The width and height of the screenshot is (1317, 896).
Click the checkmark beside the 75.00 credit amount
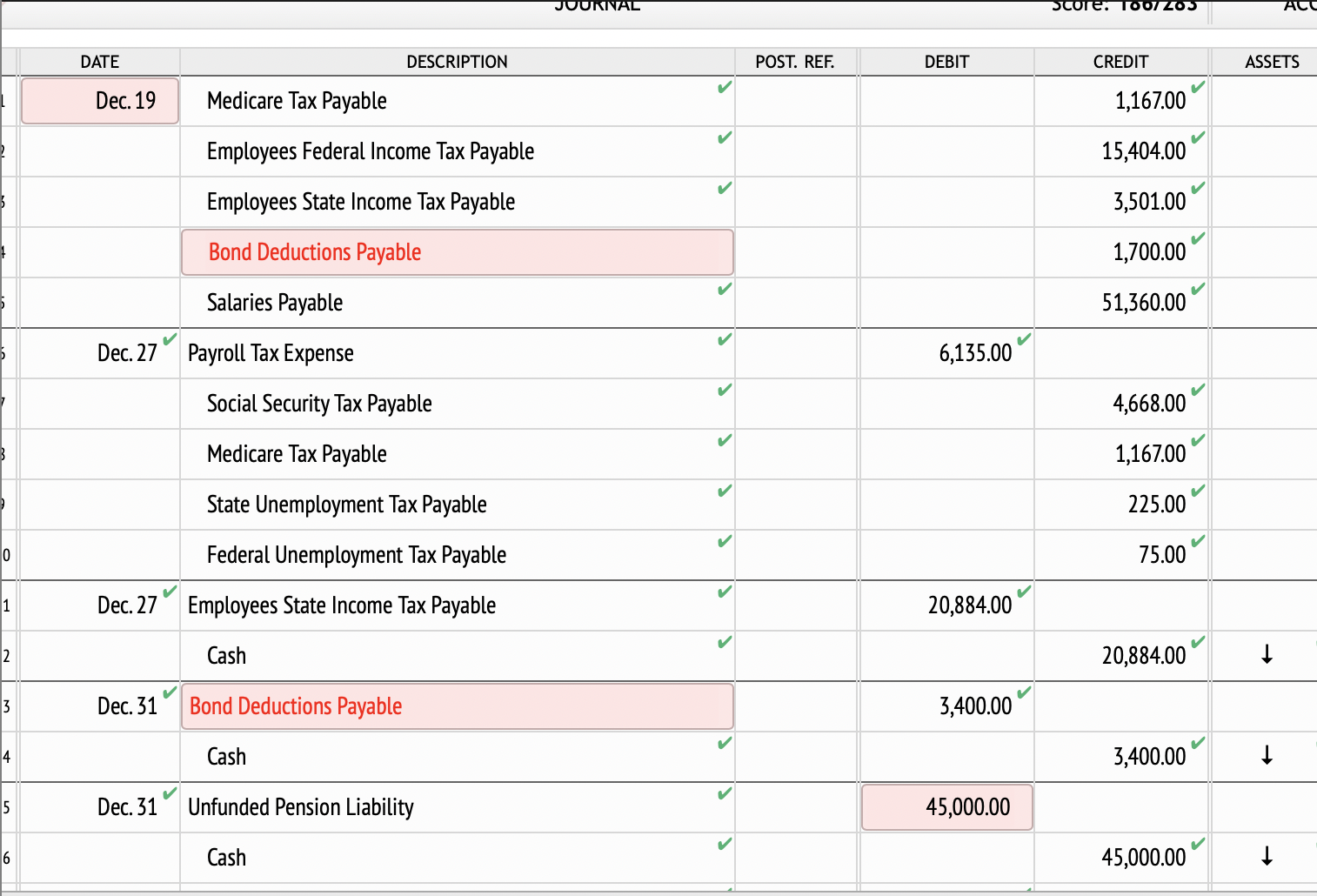point(1198,542)
